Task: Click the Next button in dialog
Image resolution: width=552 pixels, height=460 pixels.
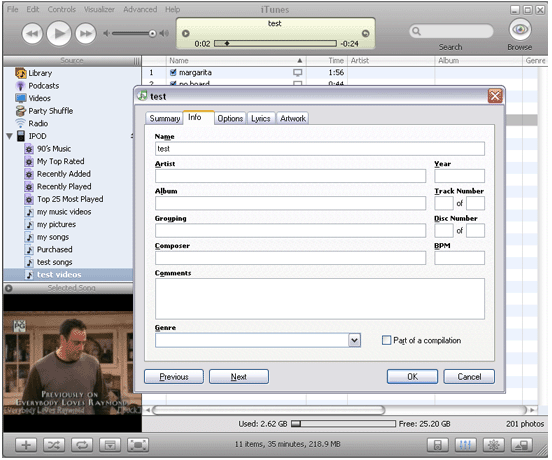Action: click(x=239, y=377)
